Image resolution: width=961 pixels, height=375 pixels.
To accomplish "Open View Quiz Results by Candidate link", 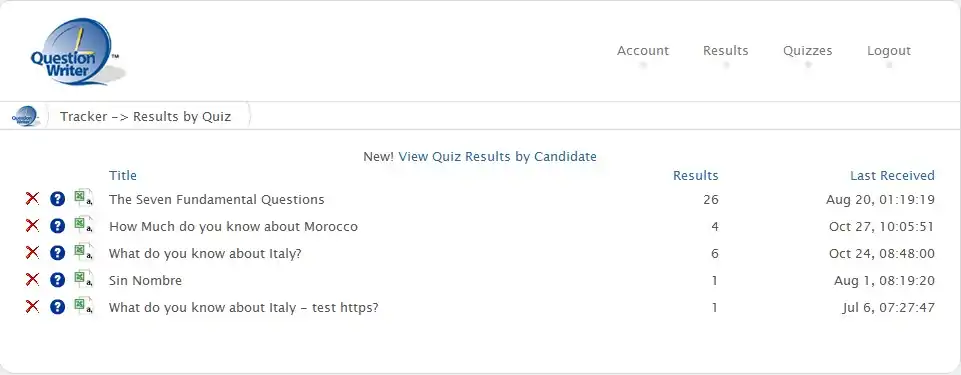I will [498, 156].
